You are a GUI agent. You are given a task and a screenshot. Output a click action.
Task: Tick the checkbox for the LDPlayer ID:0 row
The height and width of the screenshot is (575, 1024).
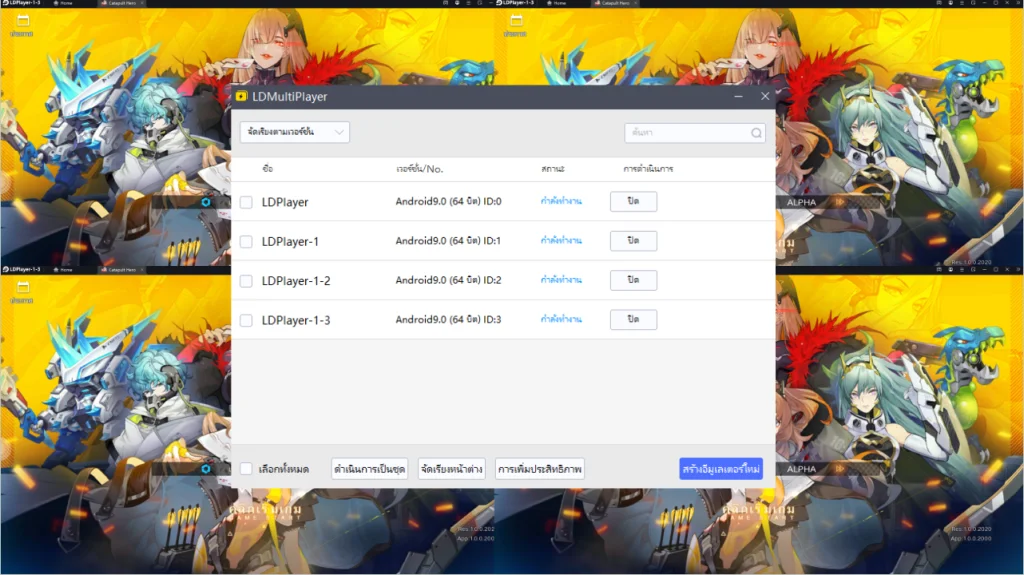(x=246, y=202)
